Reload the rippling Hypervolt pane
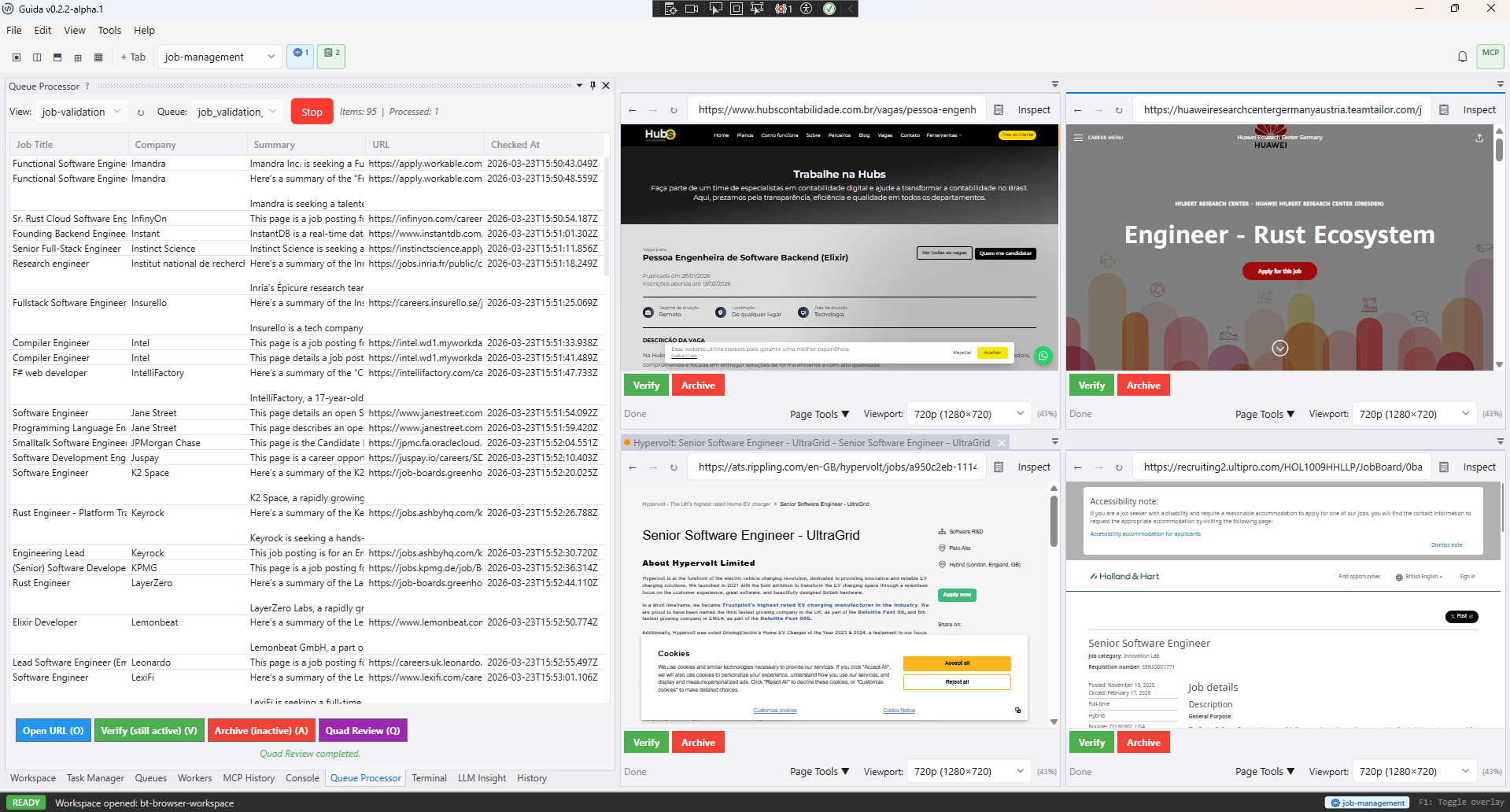Viewport: 1510px width, 812px height. 674,467
